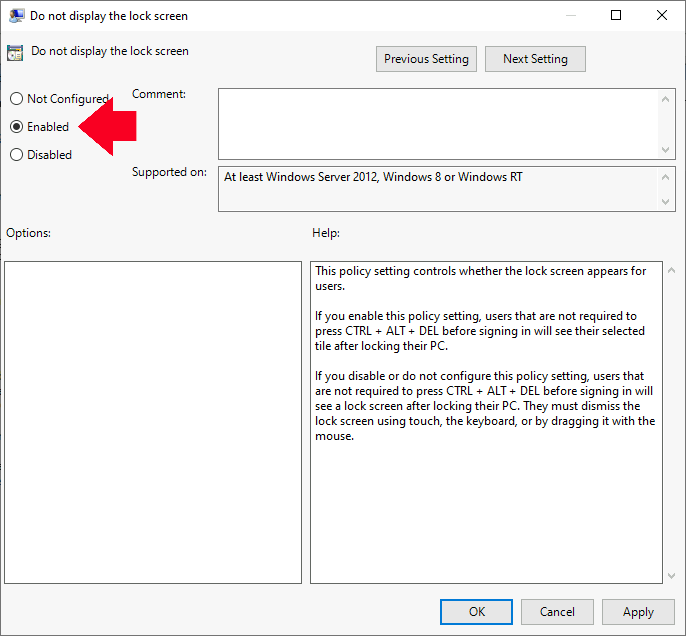The width and height of the screenshot is (686, 636).
Task: Click the Comment box scroll down arrow
Action: point(665,150)
